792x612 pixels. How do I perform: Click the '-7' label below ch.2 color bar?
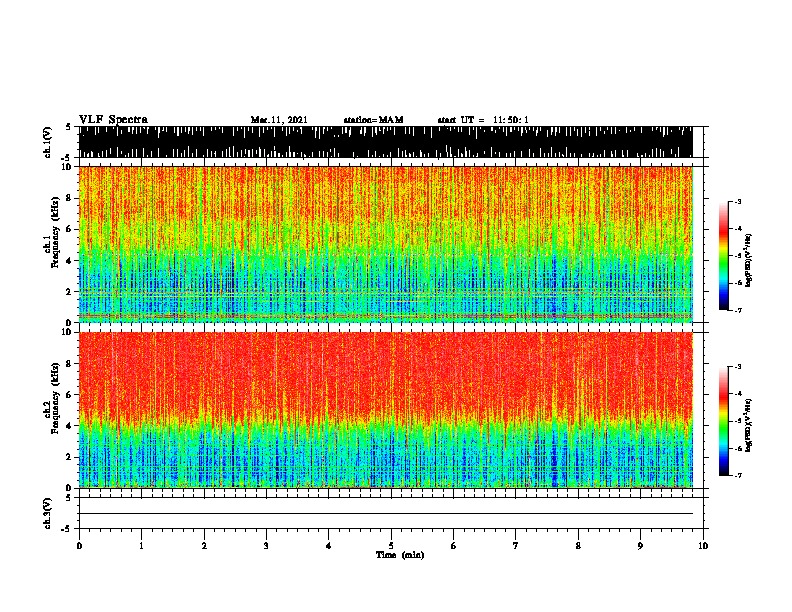(737, 475)
